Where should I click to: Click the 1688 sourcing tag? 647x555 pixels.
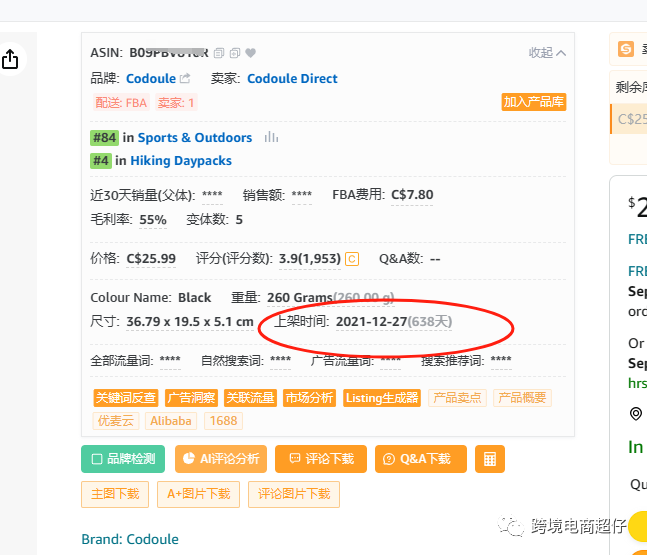tap(223, 421)
